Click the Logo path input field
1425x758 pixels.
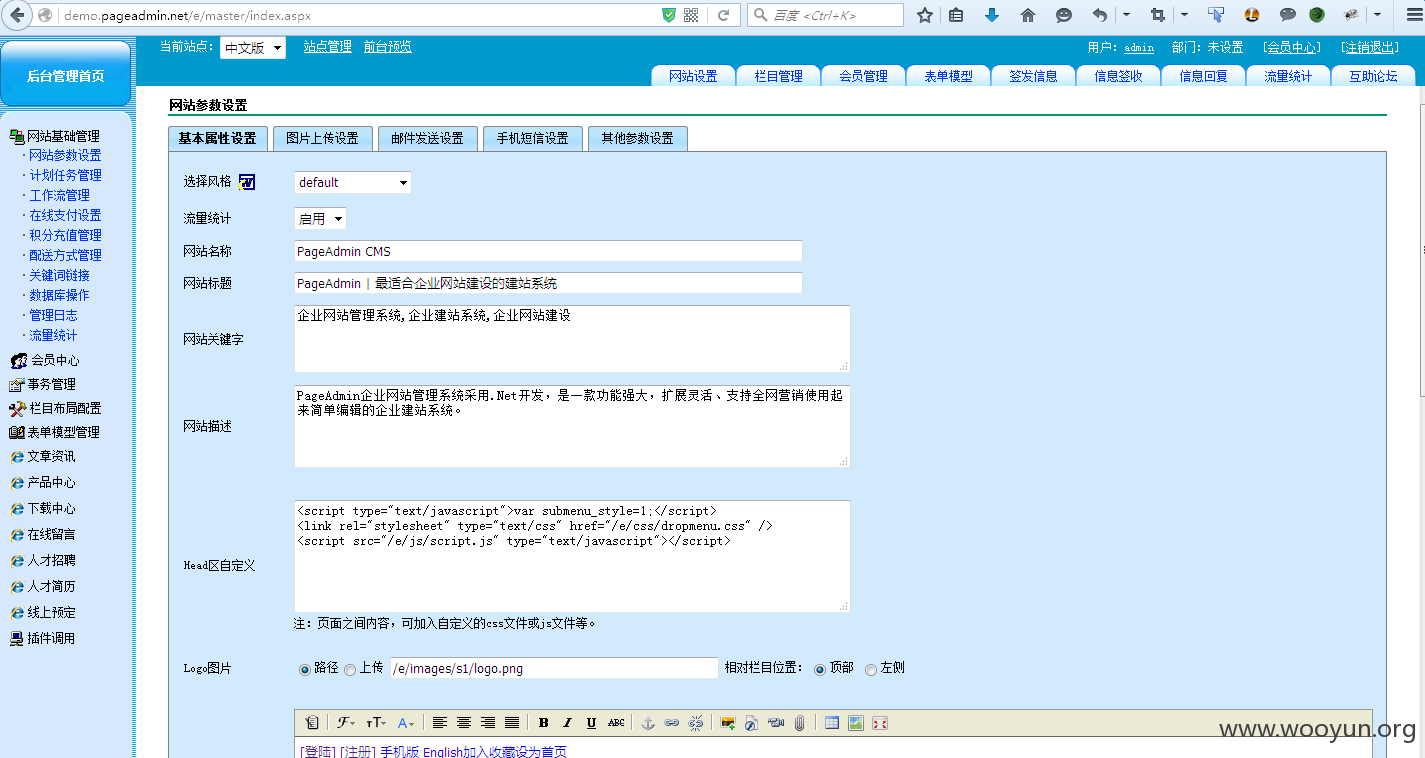point(554,668)
